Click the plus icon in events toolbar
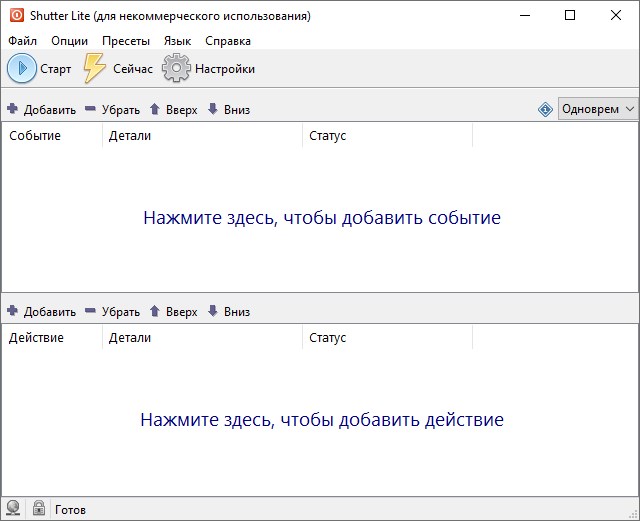 click(x=13, y=109)
